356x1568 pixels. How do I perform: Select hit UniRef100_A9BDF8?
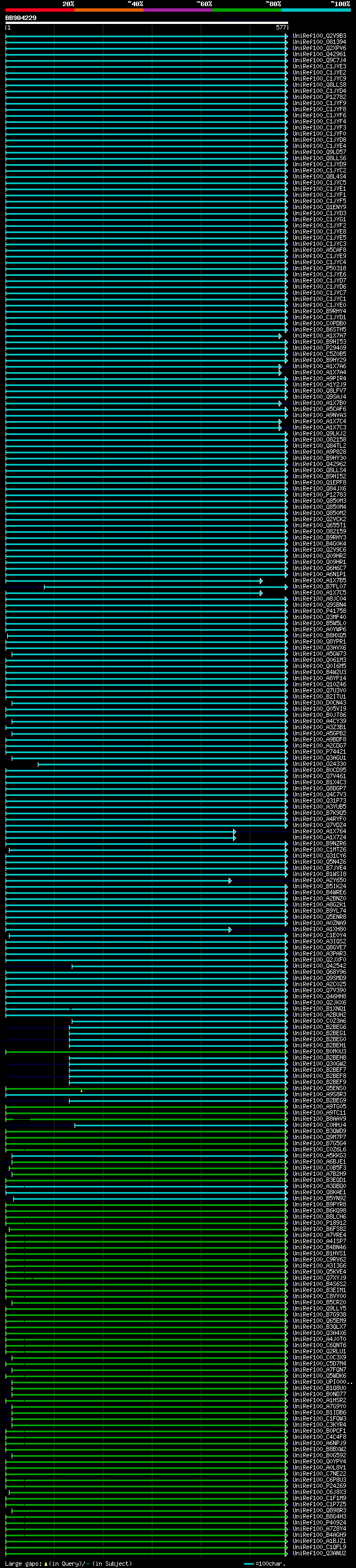click(x=319, y=739)
